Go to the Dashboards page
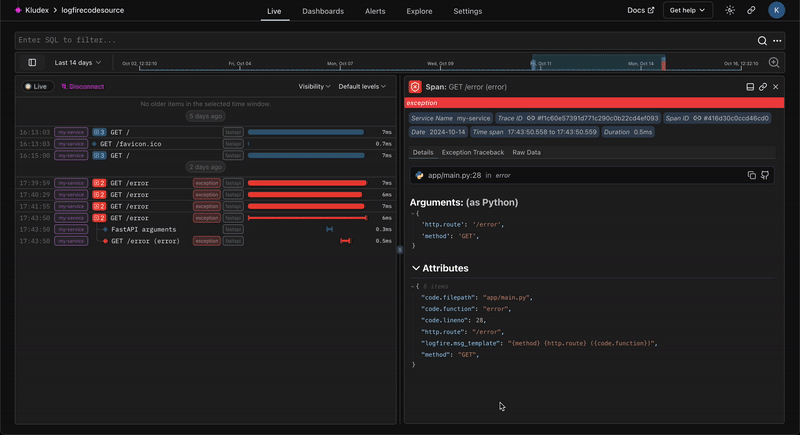Image resolution: width=800 pixels, height=435 pixels. (x=322, y=11)
